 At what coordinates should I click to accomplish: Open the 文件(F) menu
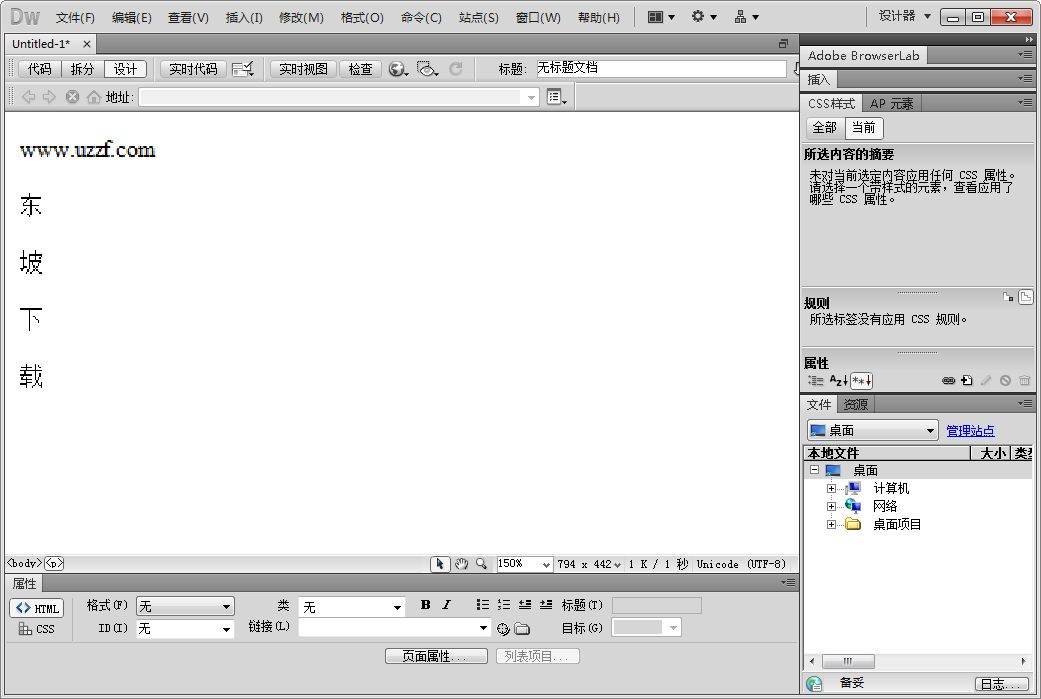coord(75,18)
